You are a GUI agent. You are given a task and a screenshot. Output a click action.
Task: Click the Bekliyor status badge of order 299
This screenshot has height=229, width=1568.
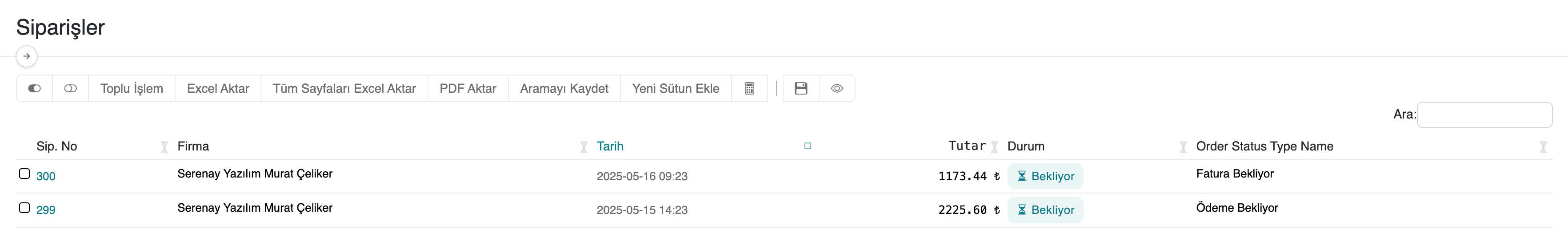coord(1045,210)
